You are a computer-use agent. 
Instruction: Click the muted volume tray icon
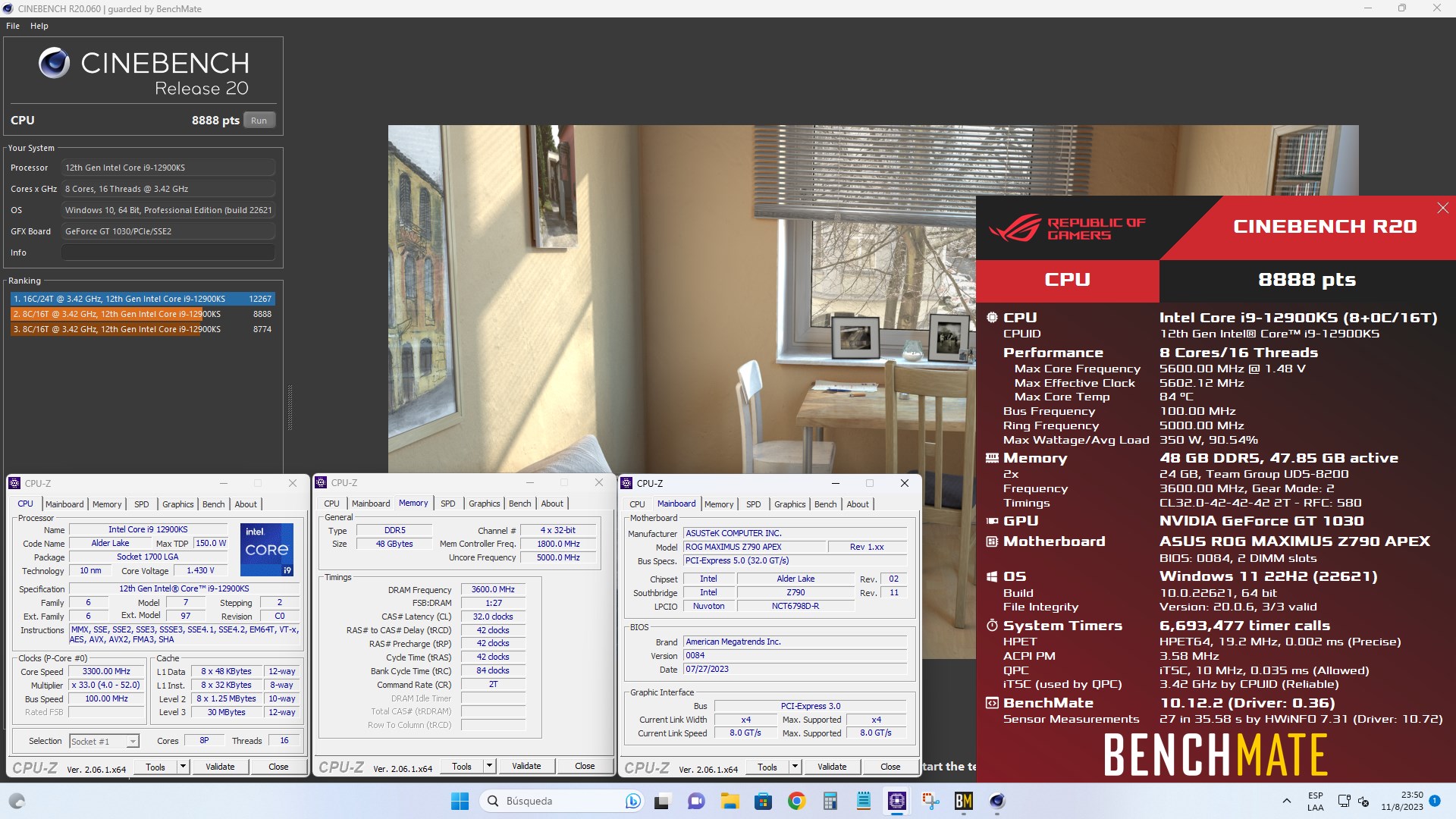tap(1363, 801)
